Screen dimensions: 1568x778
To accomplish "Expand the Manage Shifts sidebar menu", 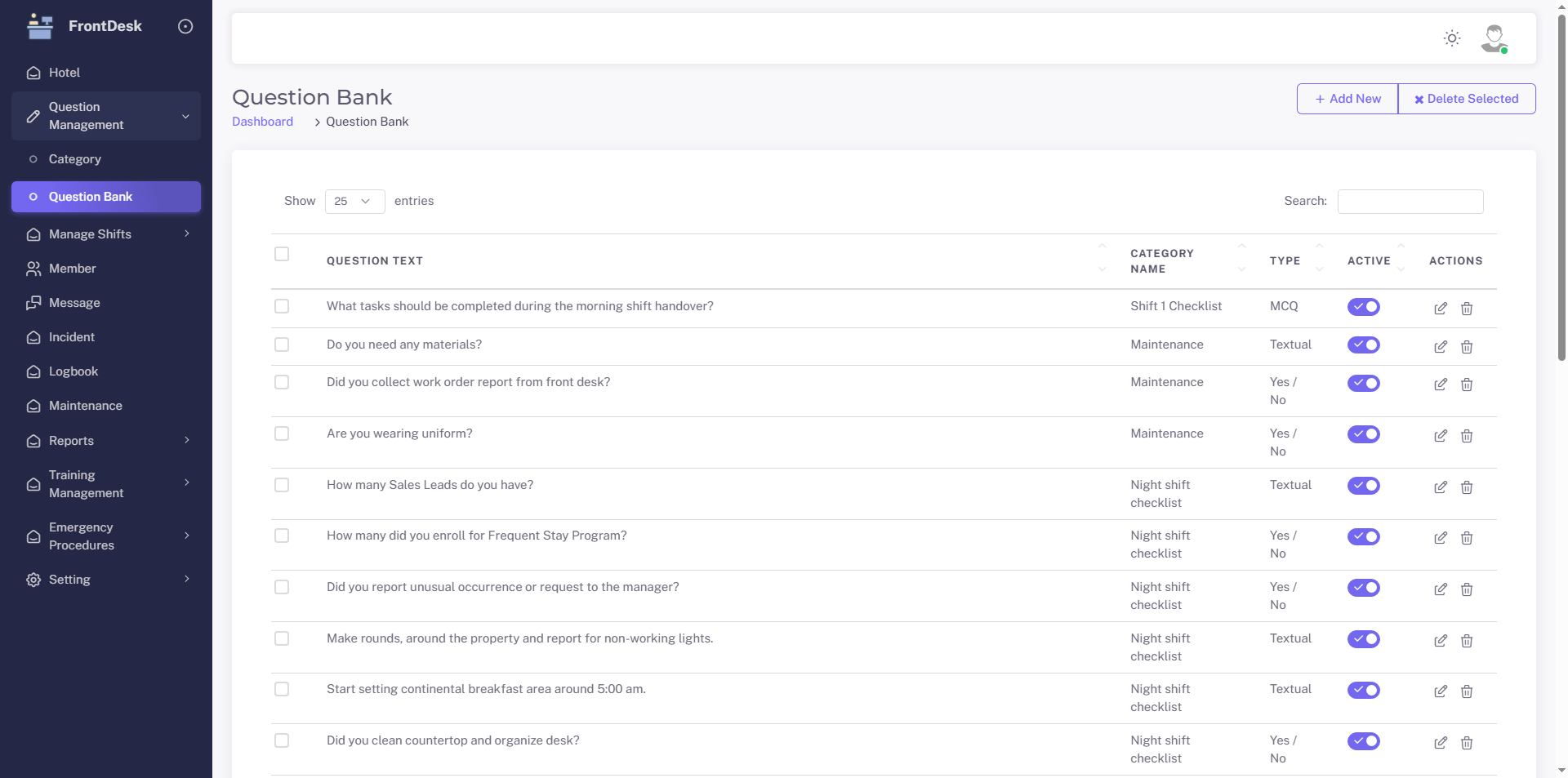I will [106, 234].
